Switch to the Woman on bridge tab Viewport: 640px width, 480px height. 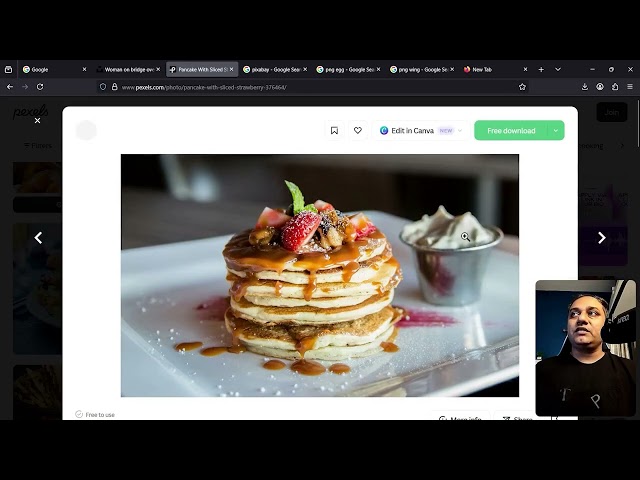pyautogui.click(x=128, y=70)
